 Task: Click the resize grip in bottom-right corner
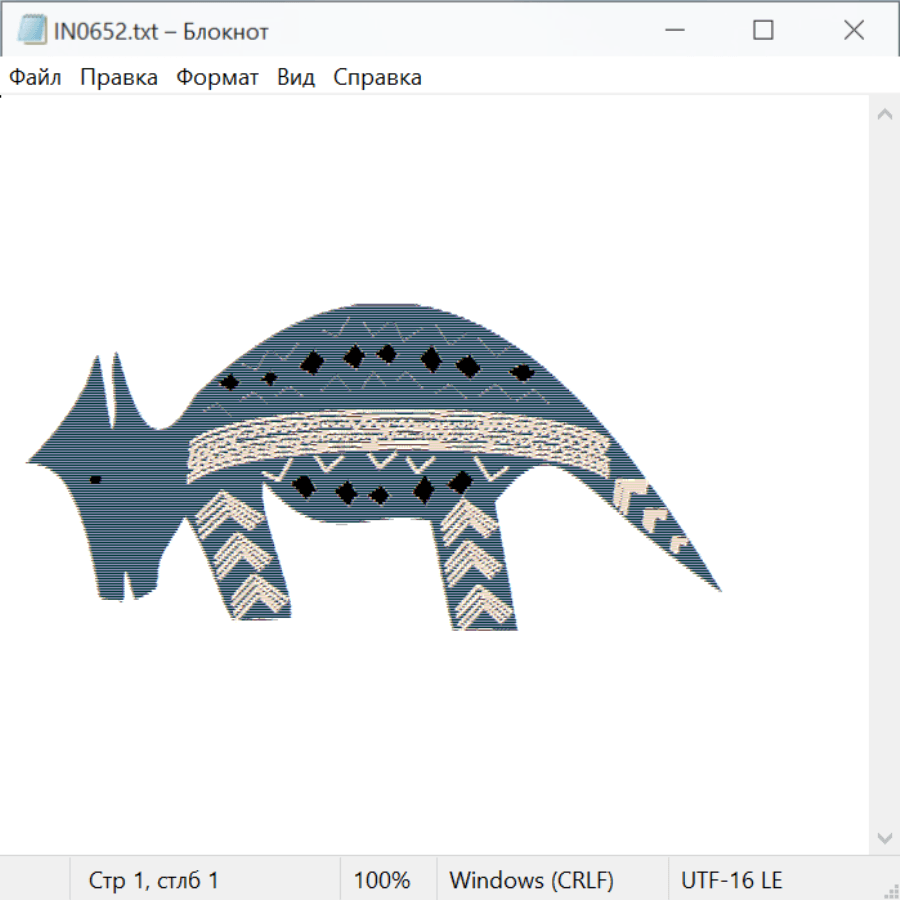pos(891,891)
